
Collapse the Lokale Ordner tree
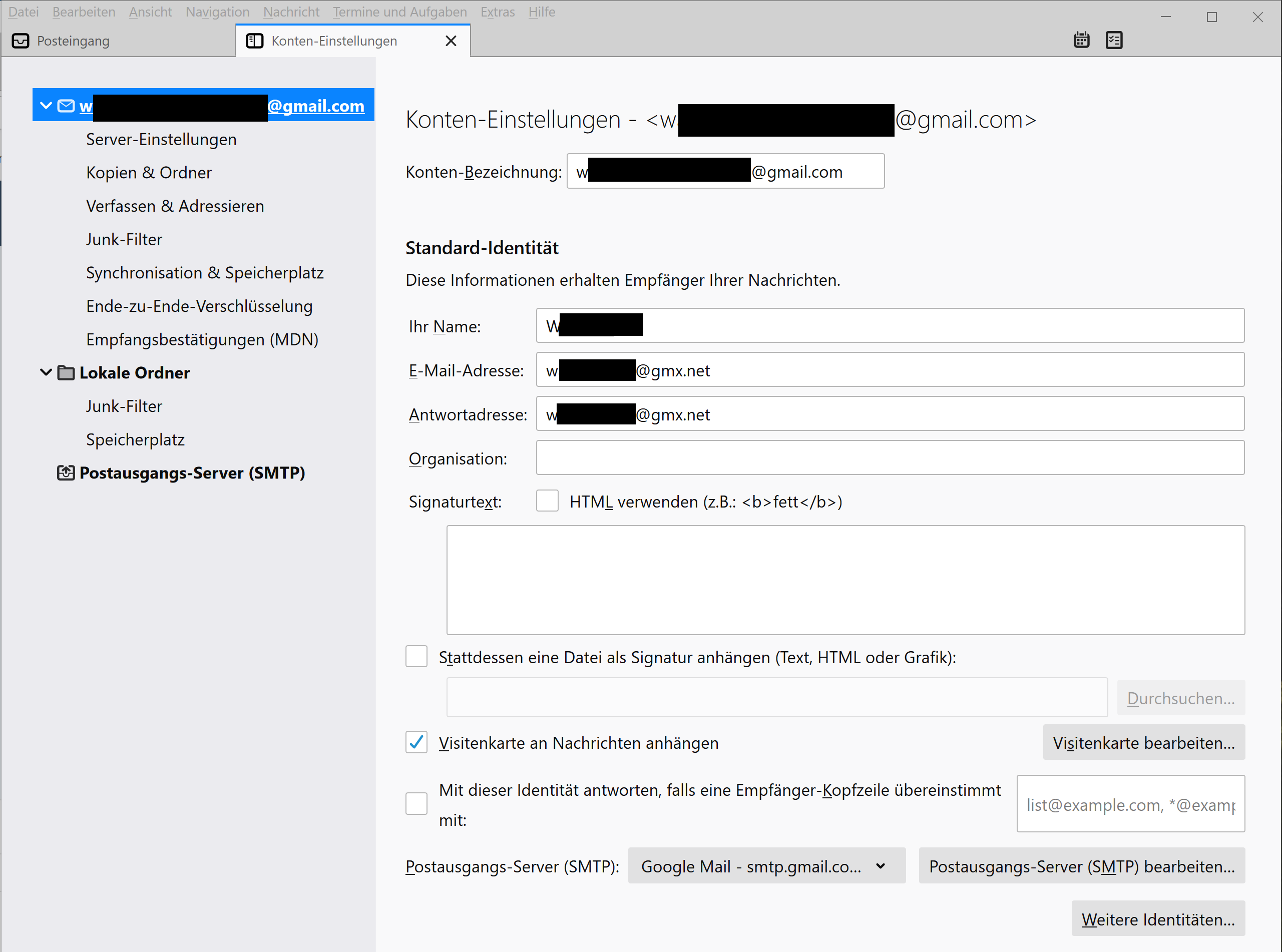tap(46, 373)
